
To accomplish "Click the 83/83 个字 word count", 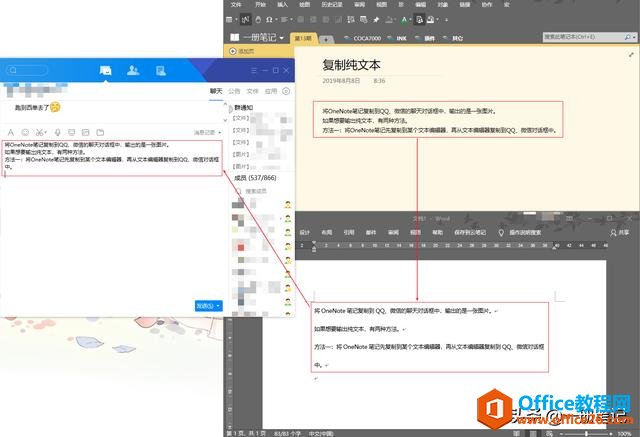I will (x=287, y=433).
